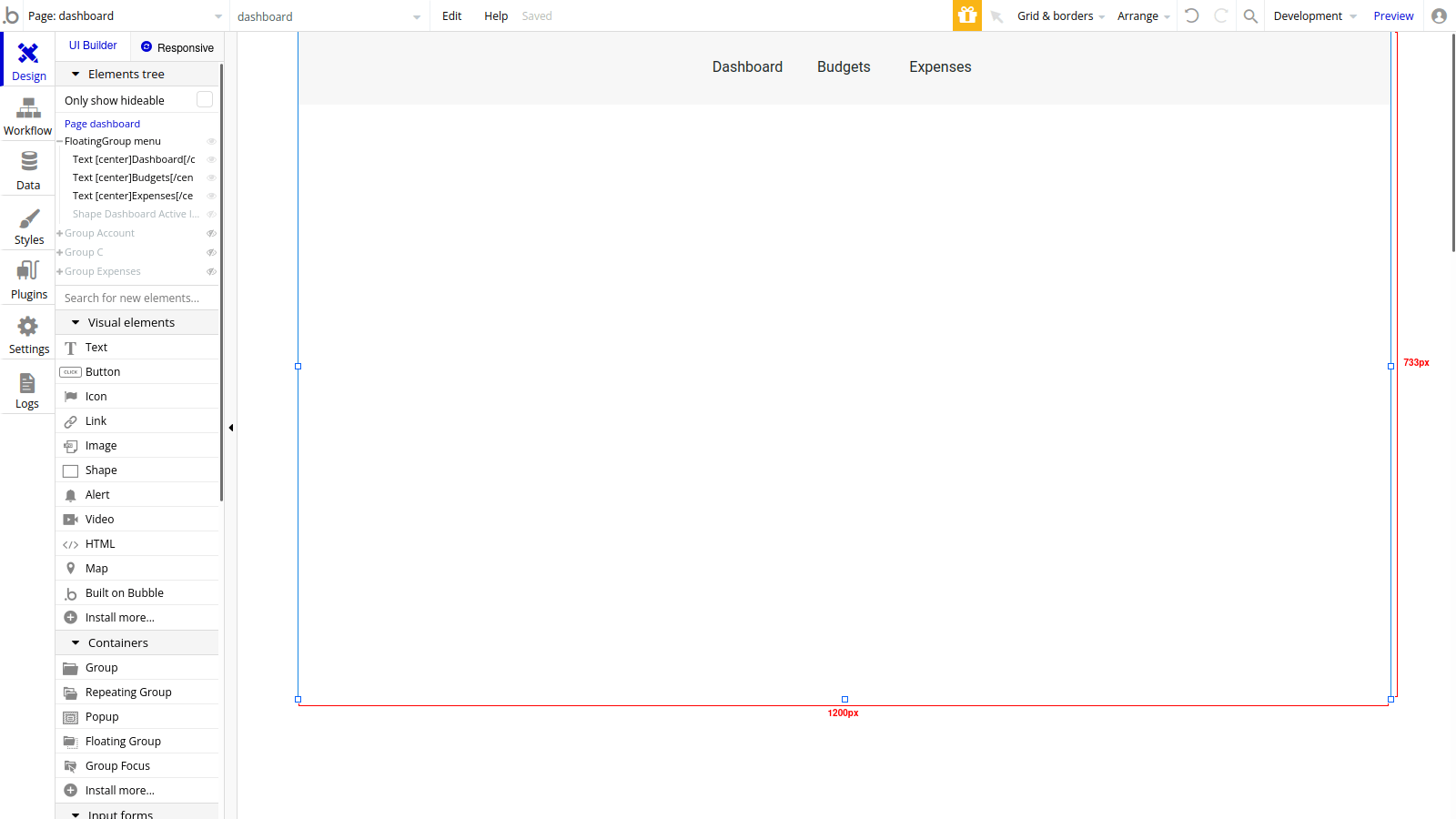Click the orange gift icon in toolbar
Image resolution: width=1456 pixels, height=819 pixels.
pos(967,15)
